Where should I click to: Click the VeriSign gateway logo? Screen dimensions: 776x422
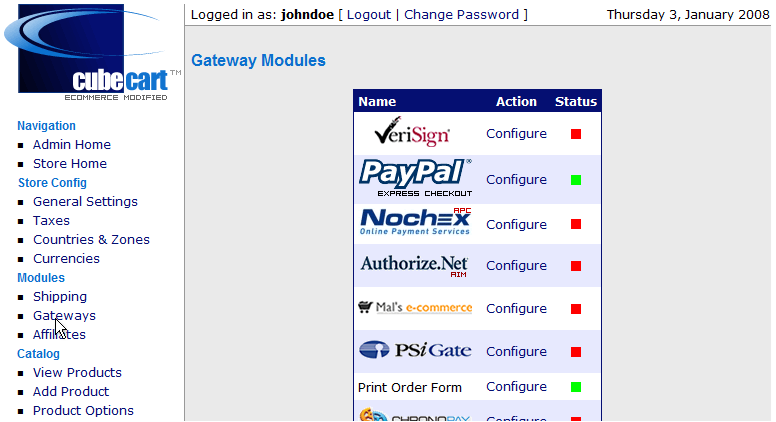[x=411, y=132]
